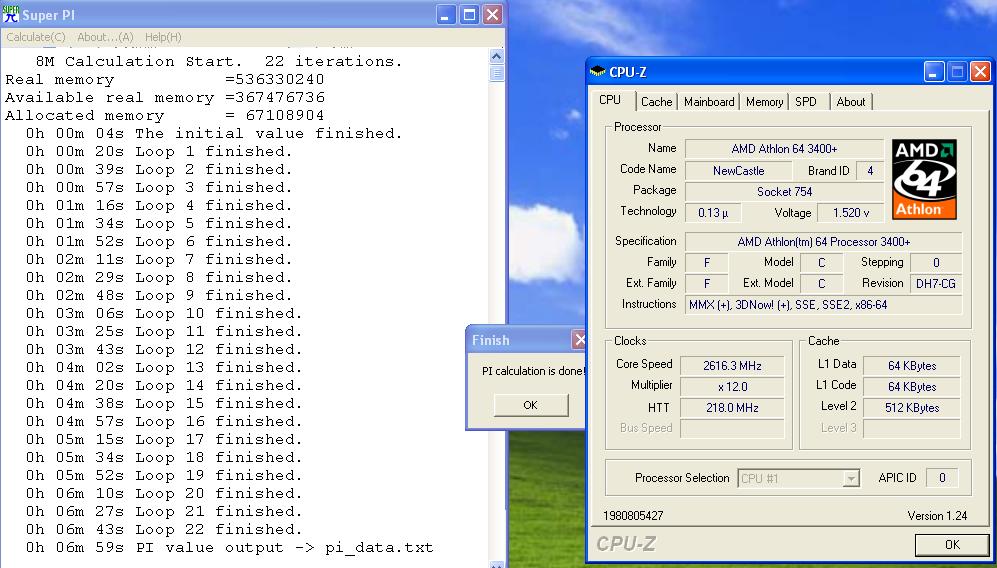
Task: Click the '8M Calculation Start' line
Action: tap(219, 62)
